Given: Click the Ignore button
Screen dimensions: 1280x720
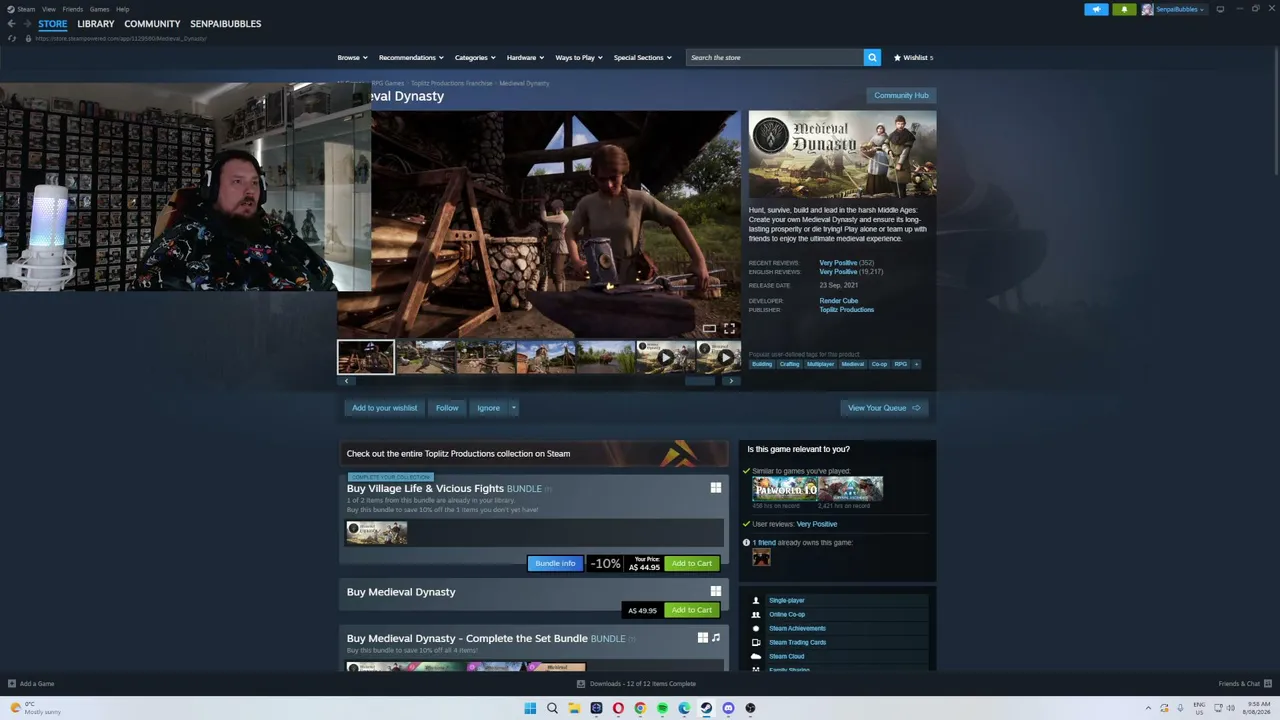Looking at the screenshot, I should 488,408.
